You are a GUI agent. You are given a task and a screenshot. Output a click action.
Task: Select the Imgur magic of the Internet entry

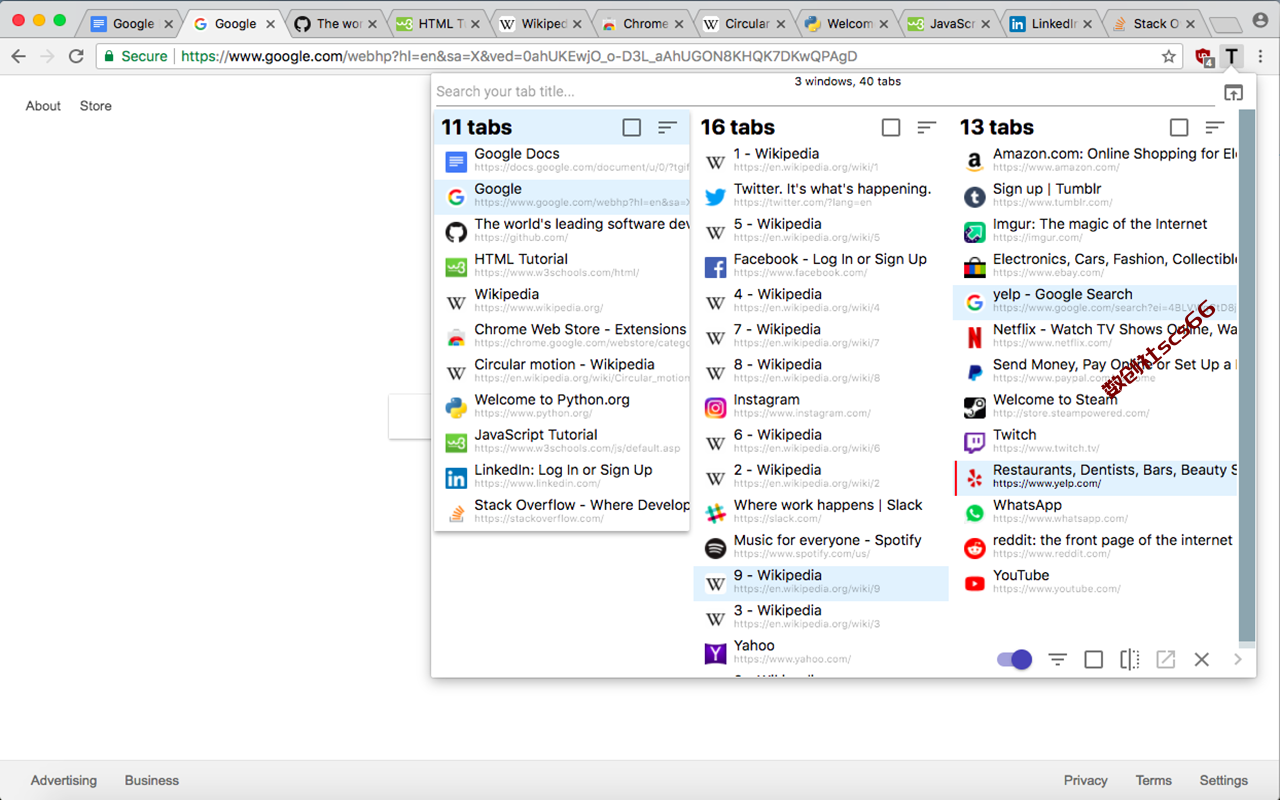point(1095,232)
